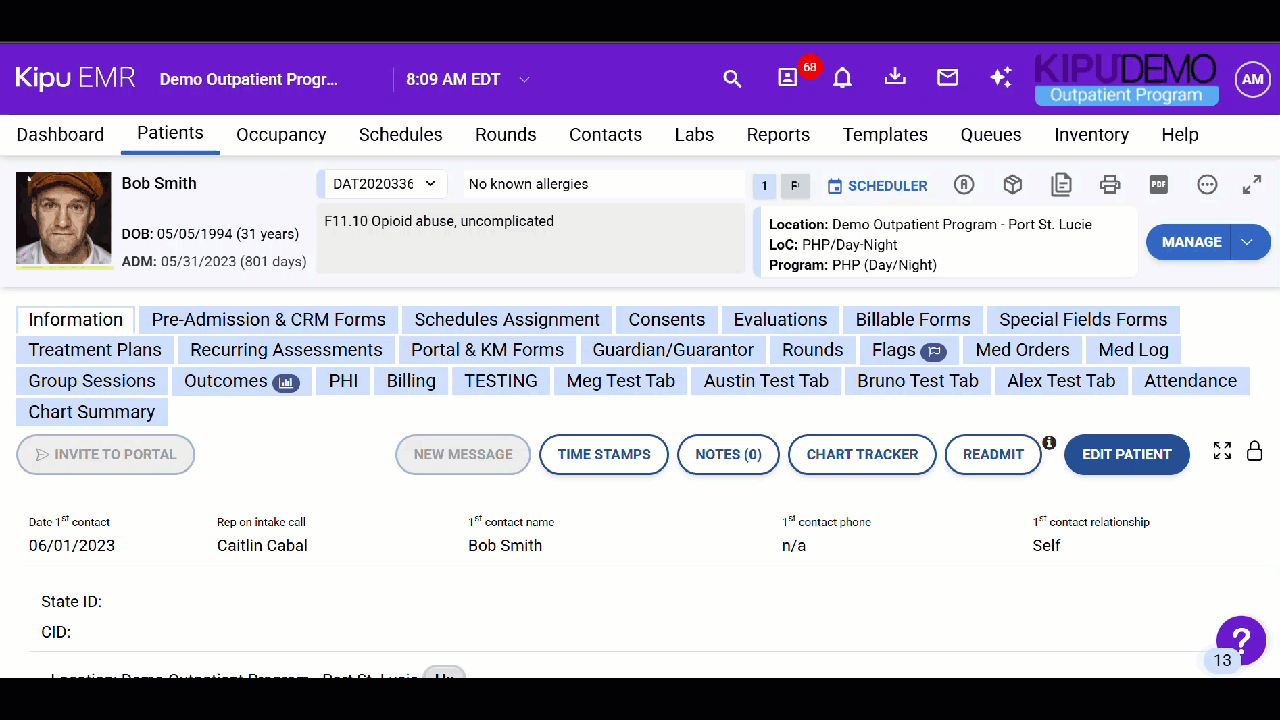Click Bob Smith's patient photo

pos(64,219)
